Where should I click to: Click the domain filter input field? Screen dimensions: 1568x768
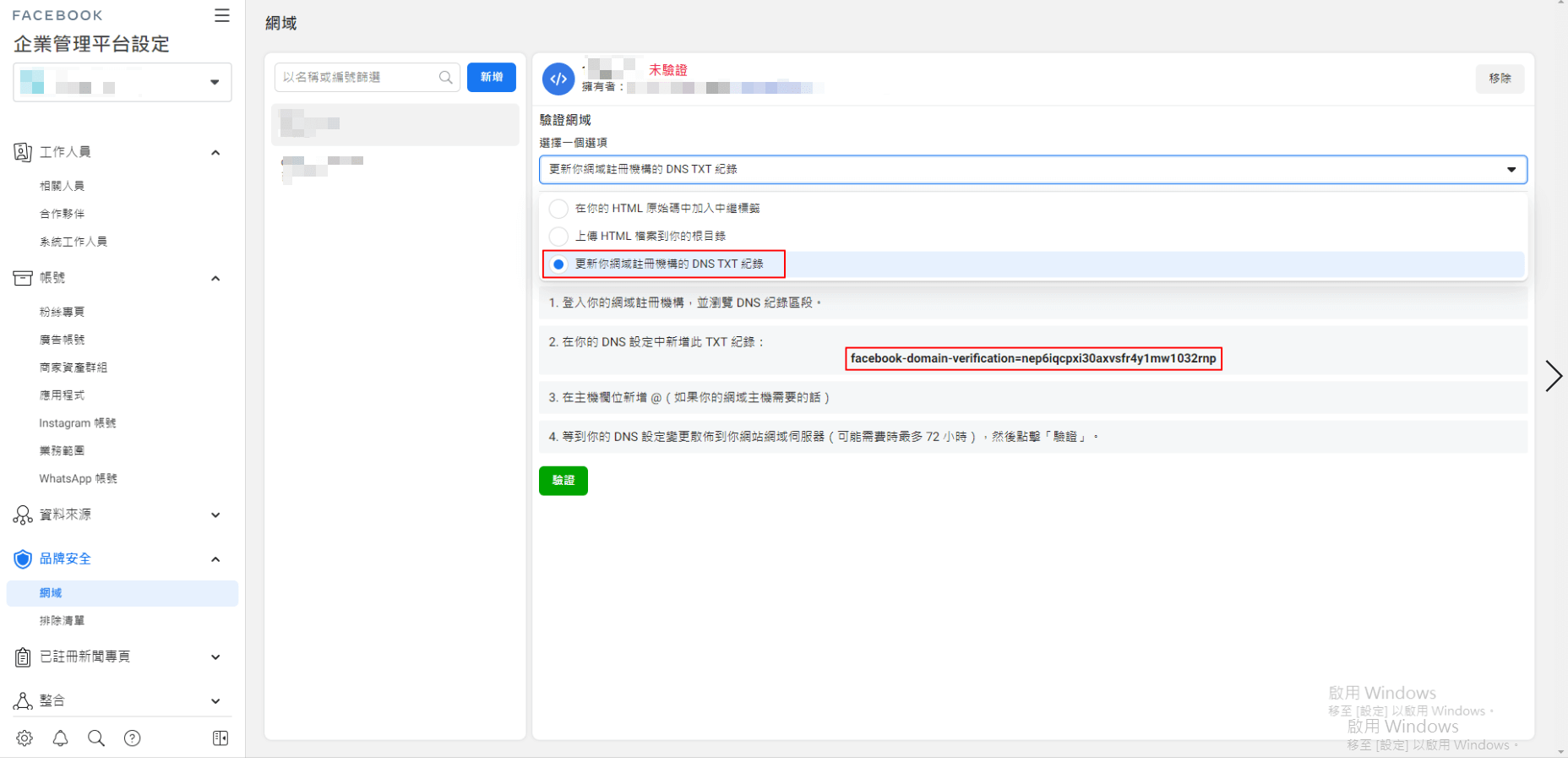(x=367, y=77)
